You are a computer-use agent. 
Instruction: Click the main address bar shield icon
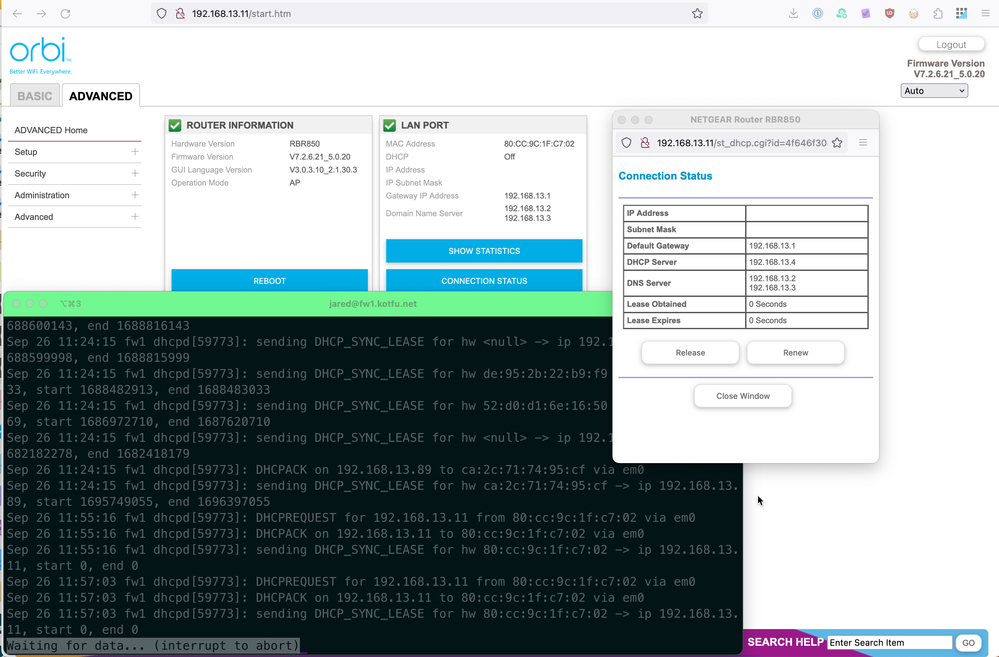pos(161,14)
